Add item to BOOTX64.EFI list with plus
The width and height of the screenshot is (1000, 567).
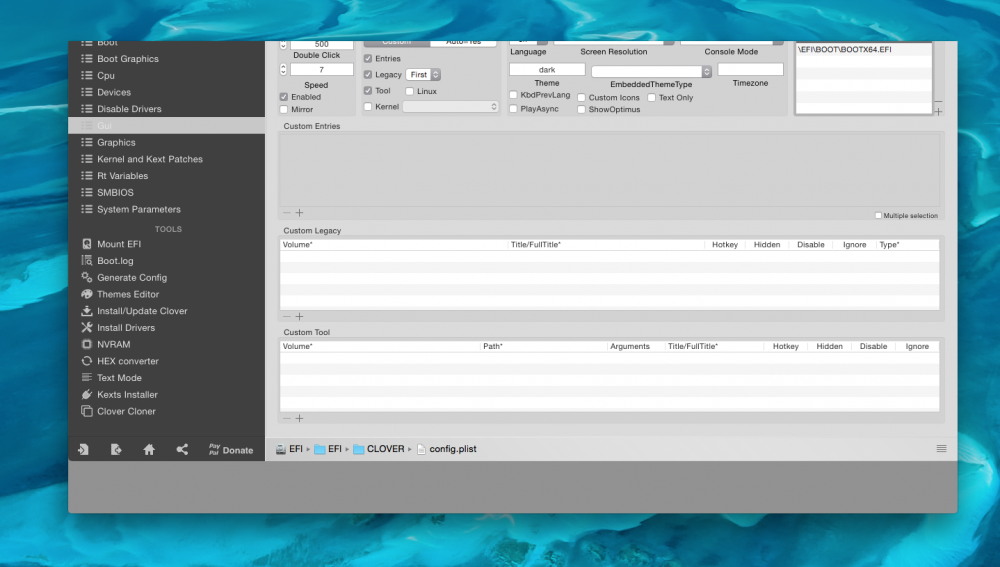pyautogui.click(x=938, y=112)
